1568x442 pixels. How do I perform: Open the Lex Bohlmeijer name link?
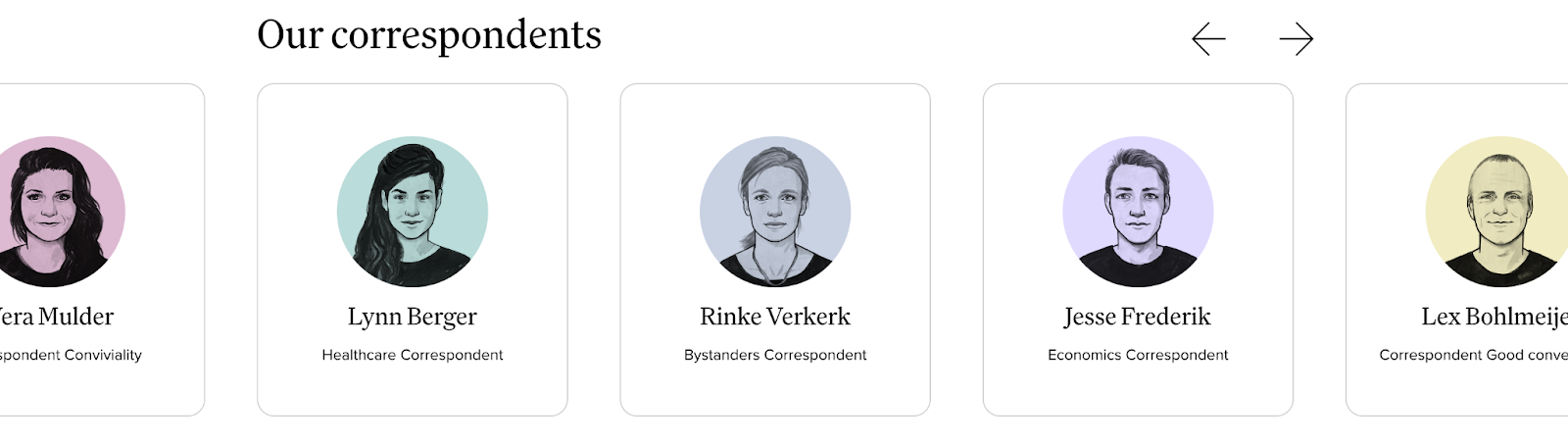(1494, 317)
